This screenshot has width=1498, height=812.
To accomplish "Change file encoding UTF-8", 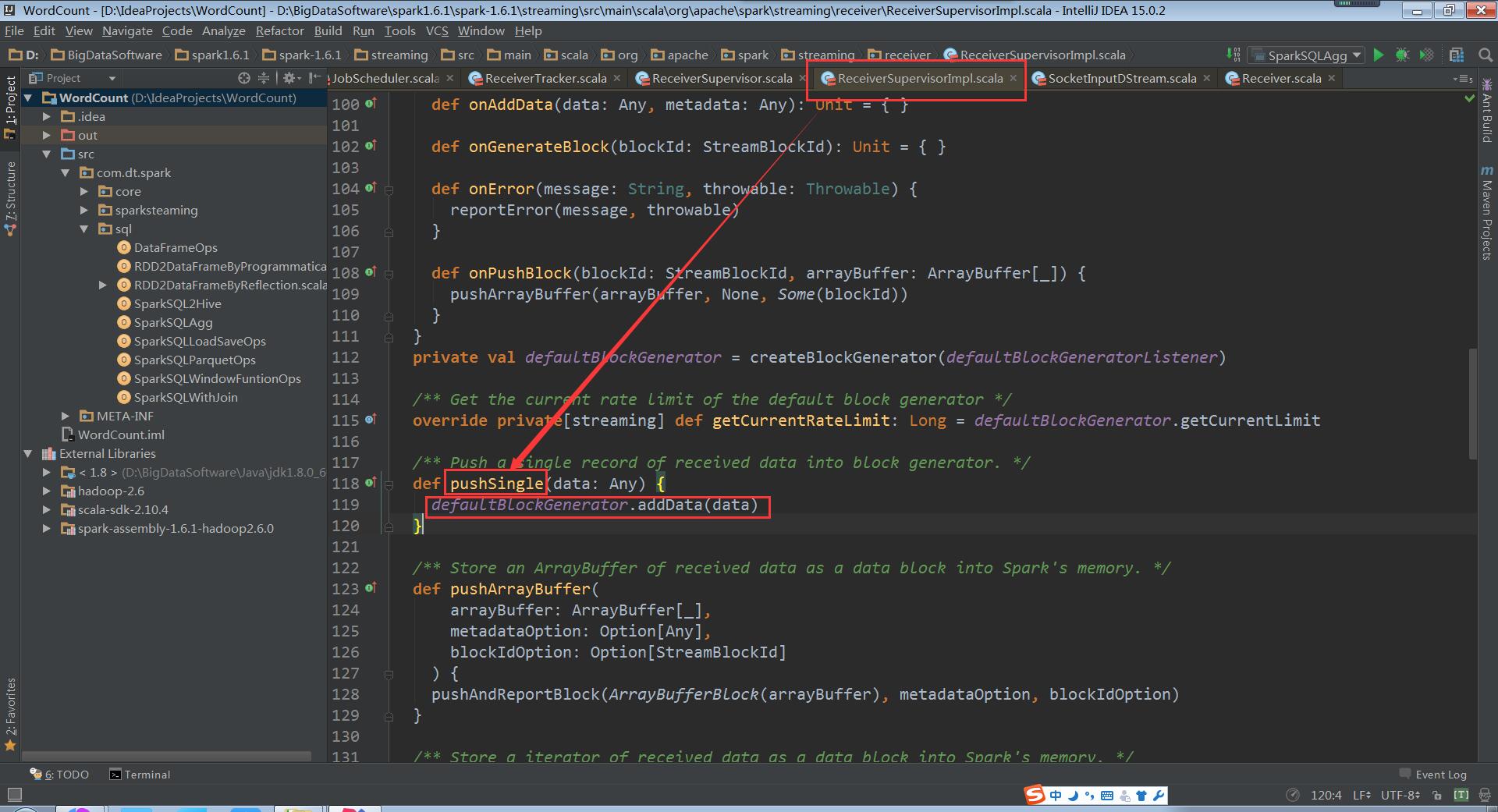I will [1400, 795].
